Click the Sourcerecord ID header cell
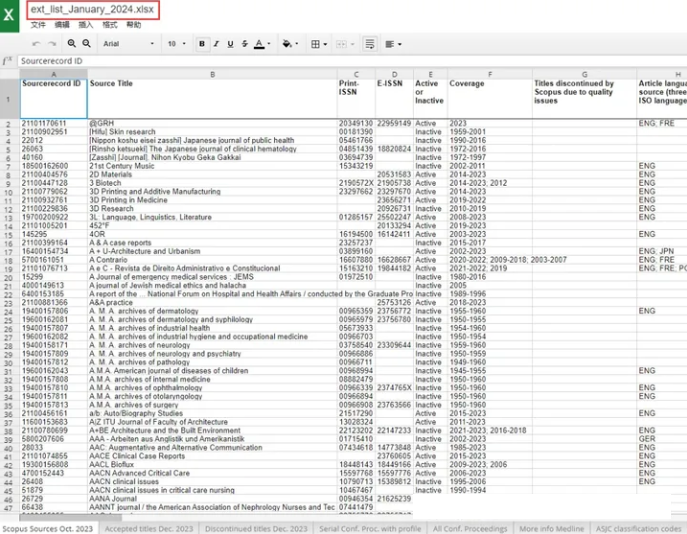687x534 pixels. (53, 99)
